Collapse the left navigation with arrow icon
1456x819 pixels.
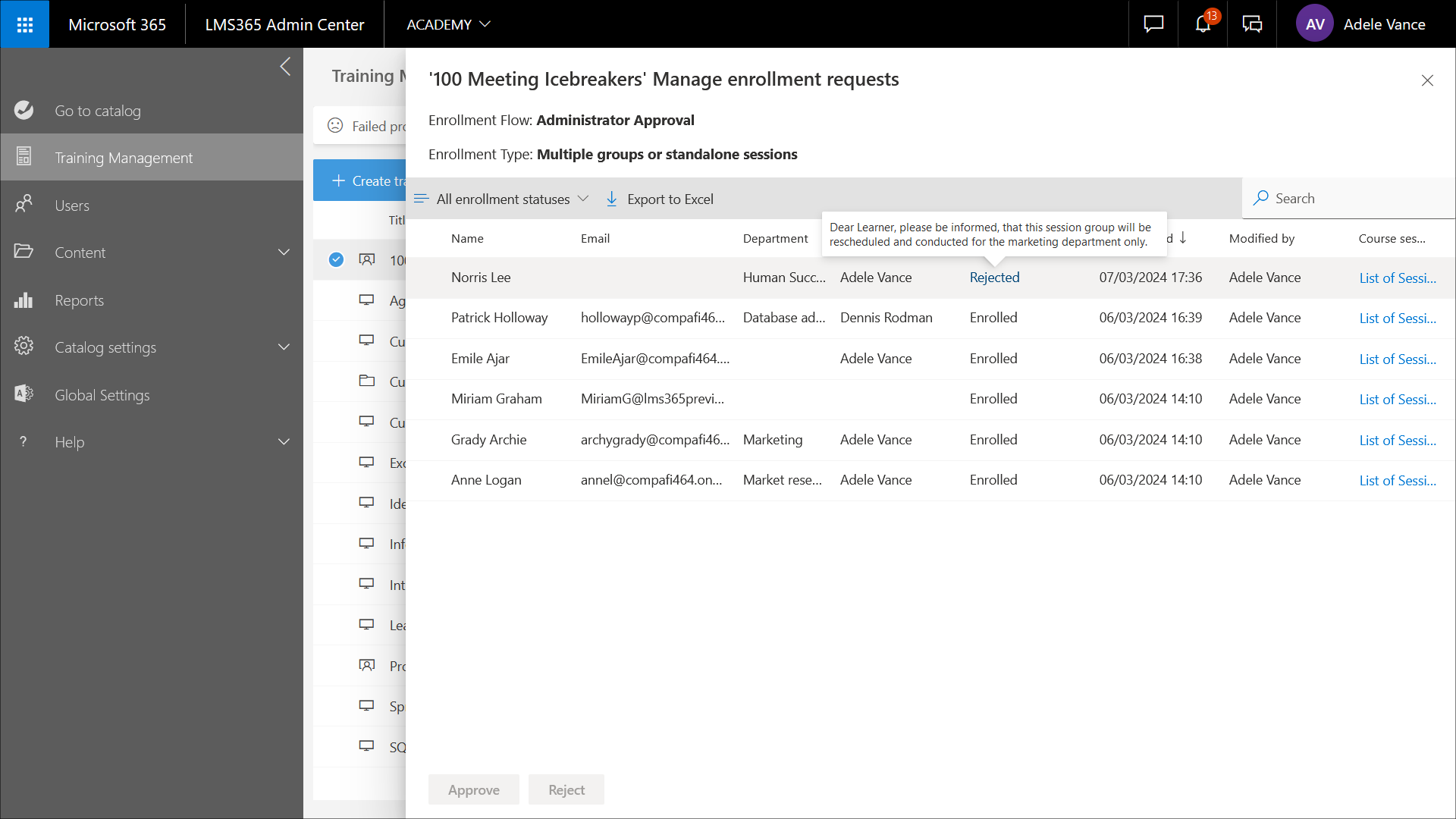[x=285, y=67]
